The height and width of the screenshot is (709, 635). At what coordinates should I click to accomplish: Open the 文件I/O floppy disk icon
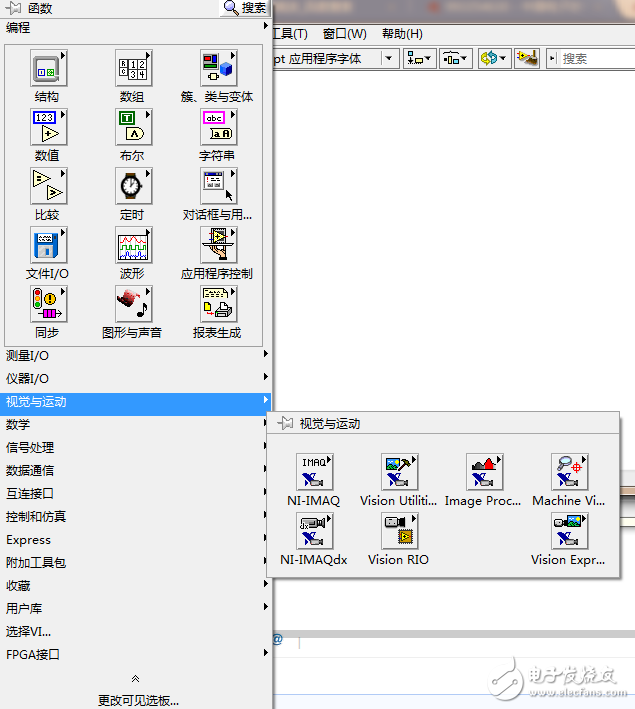click(x=48, y=245)
